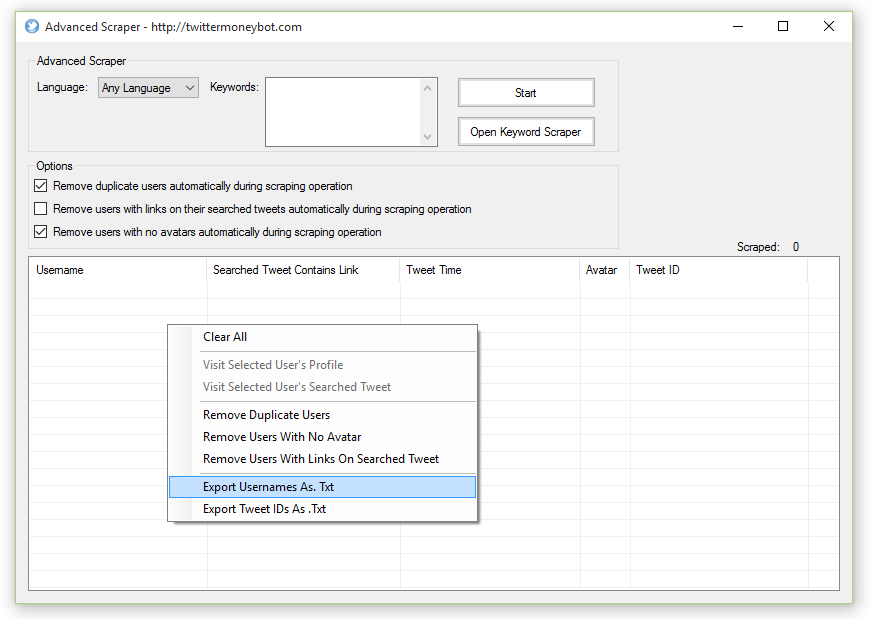The height and width of the screenshot is (619, 872).
Task: Open Keyword Scraper button
Action: [526, 132]
